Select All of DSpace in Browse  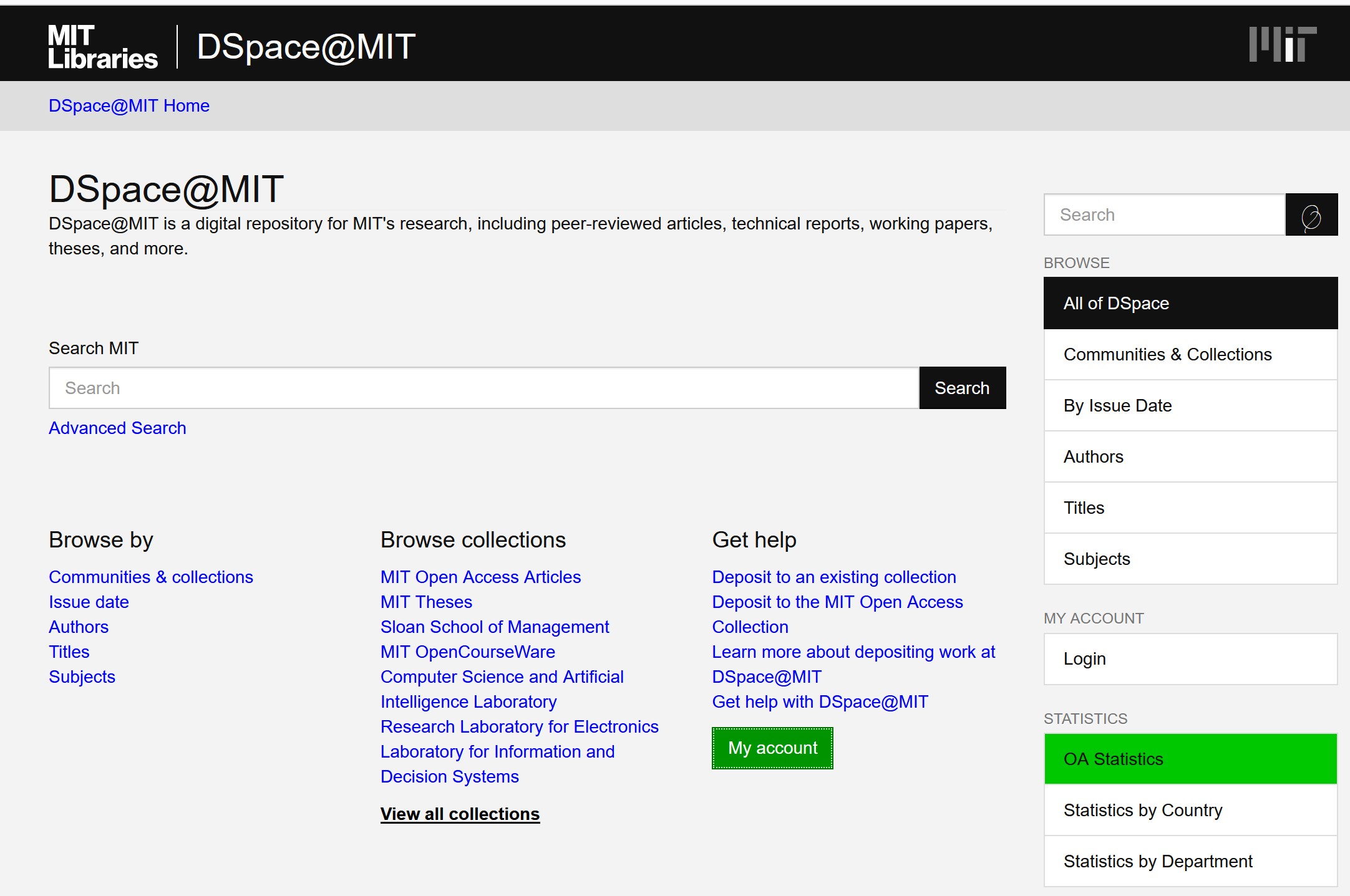[x=1190, y=303]
